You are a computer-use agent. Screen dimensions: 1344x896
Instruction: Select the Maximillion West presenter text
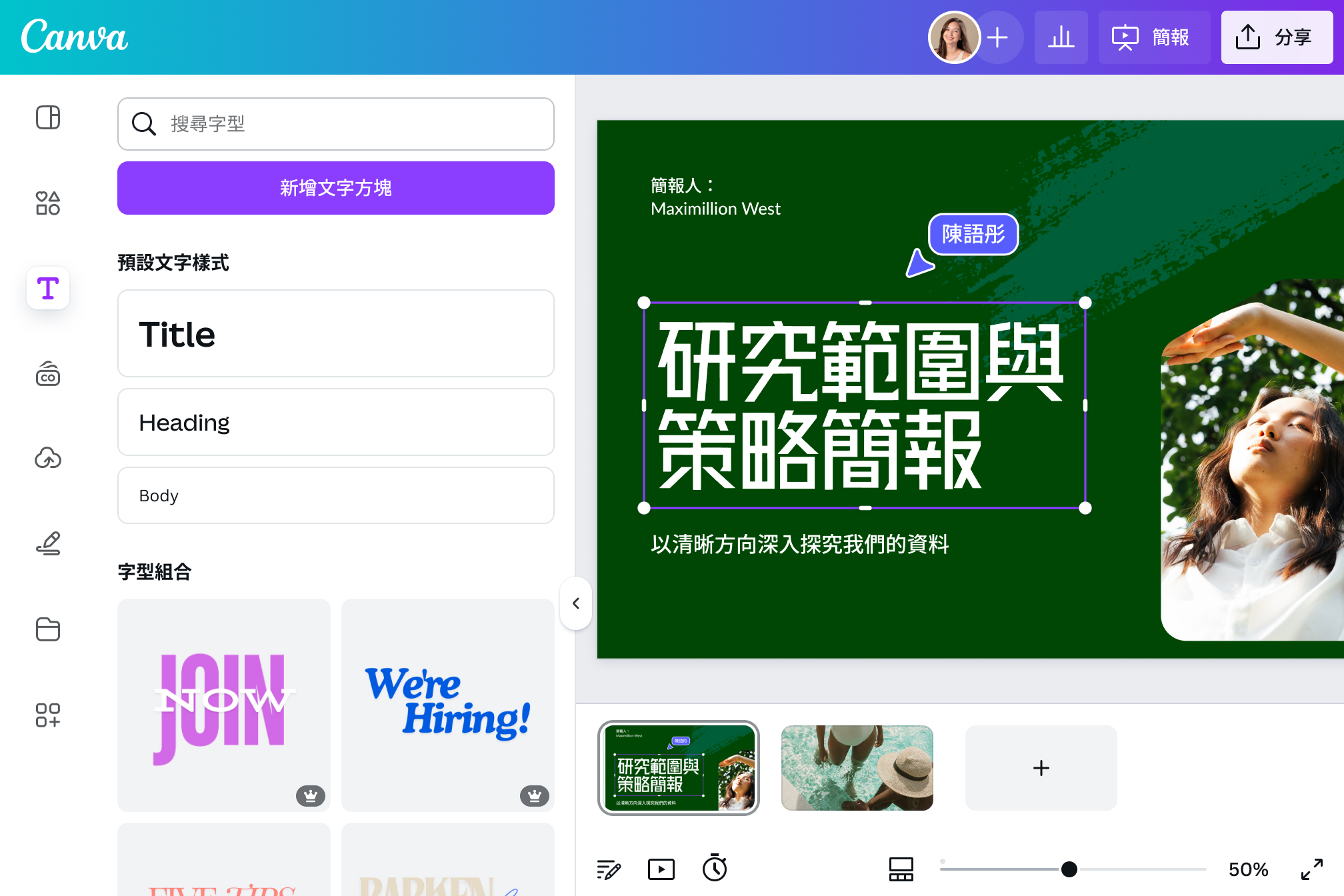[715, 209]
